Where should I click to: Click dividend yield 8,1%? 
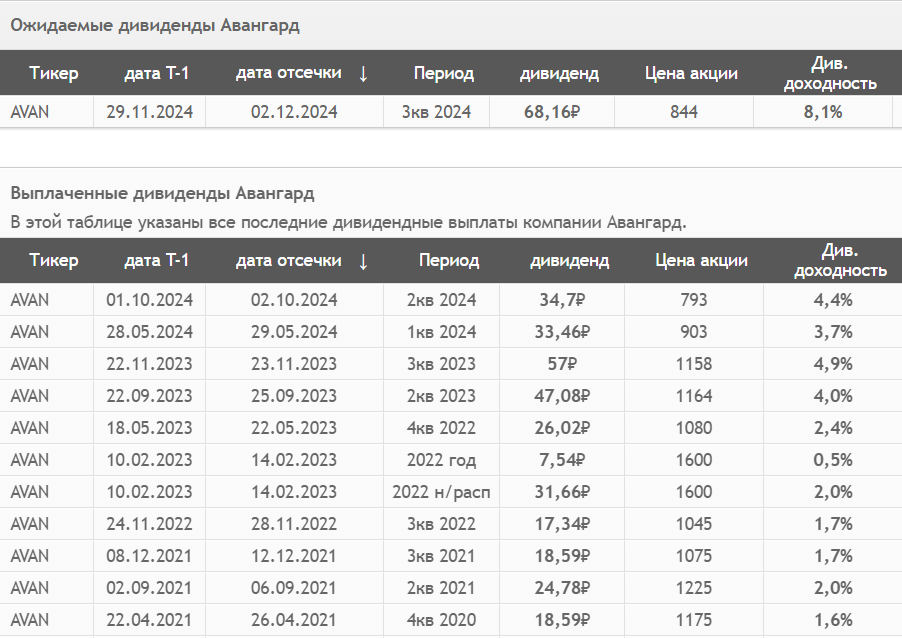coord(823,112)
